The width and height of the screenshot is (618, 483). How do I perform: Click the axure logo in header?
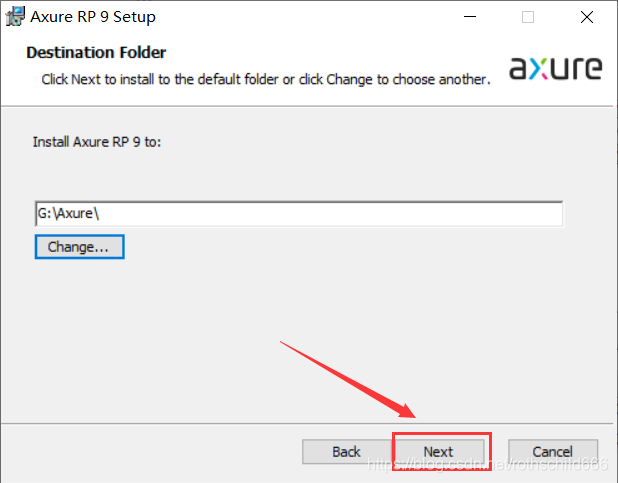[556, 69]
